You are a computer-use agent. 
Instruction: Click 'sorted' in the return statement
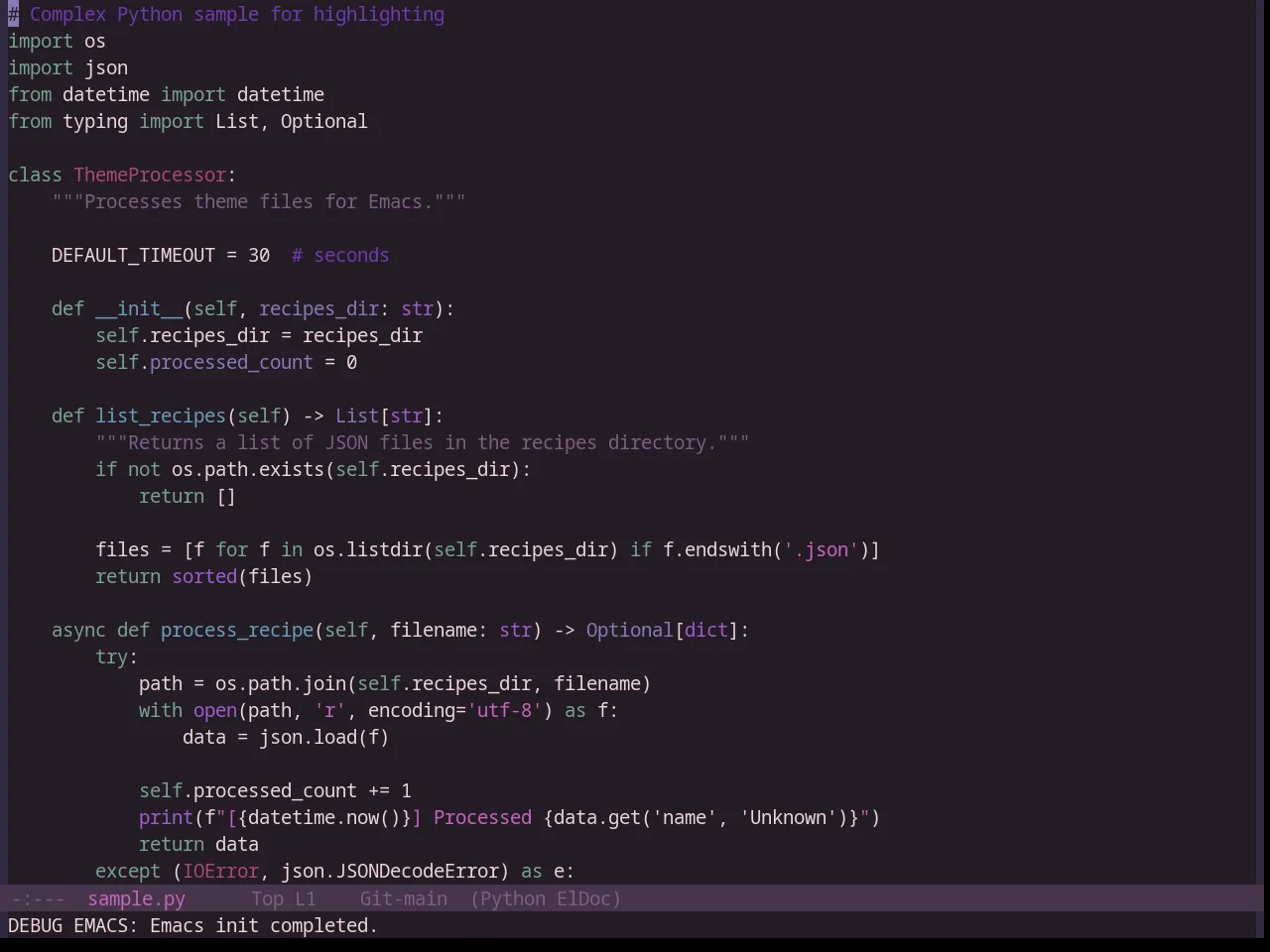click(x=204, y=576)
